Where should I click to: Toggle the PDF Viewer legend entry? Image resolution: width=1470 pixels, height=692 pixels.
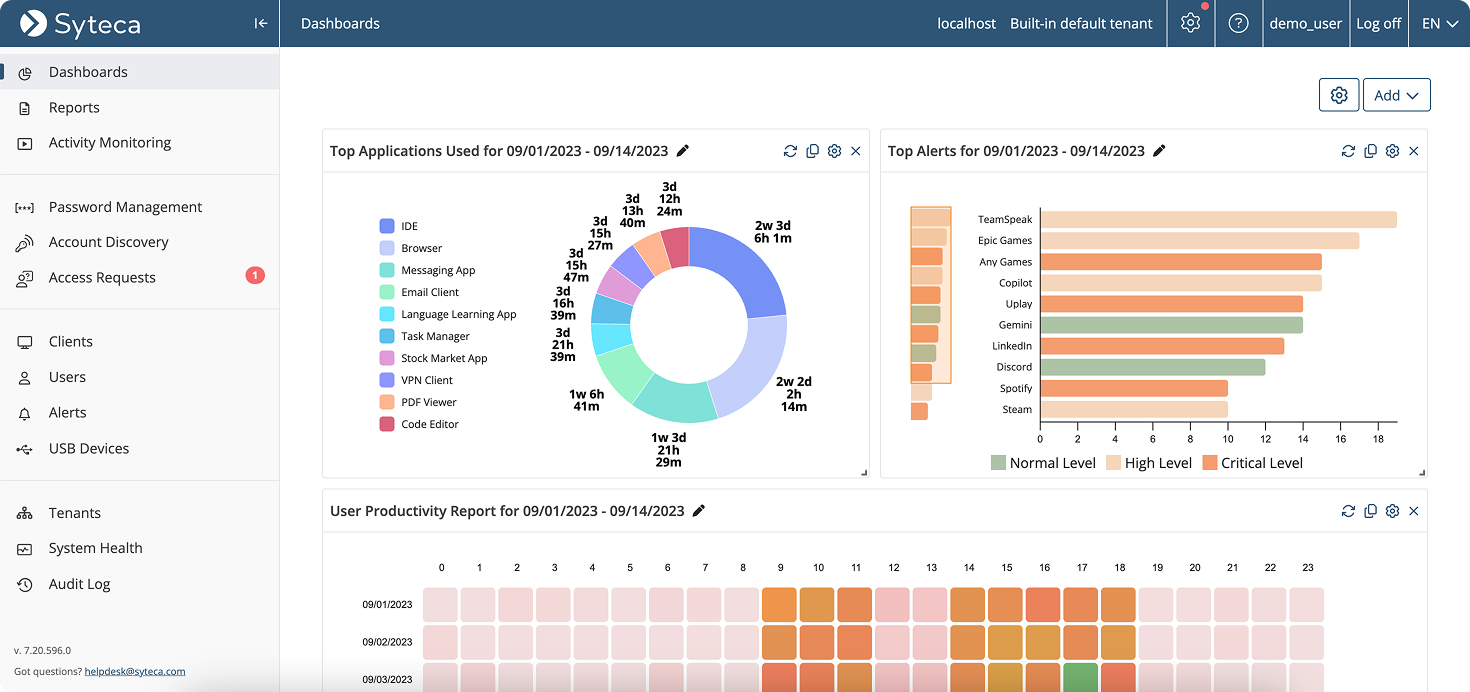point(419,402)
